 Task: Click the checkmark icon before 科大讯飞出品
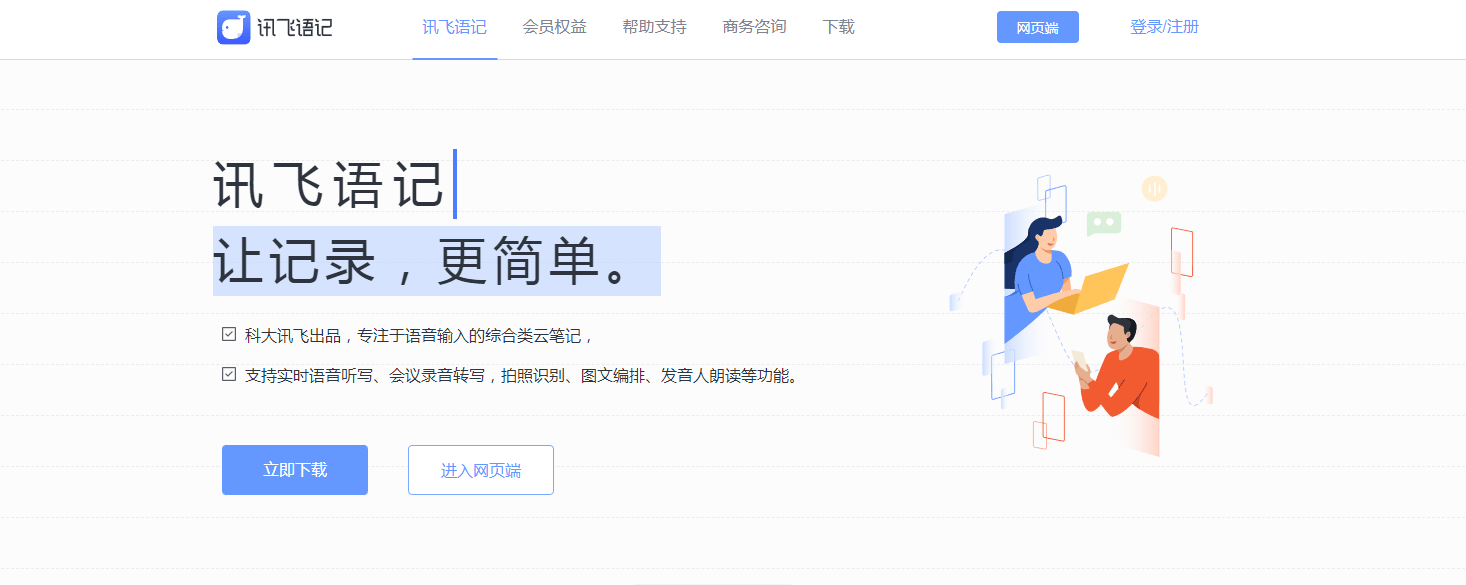click(228, 334)
